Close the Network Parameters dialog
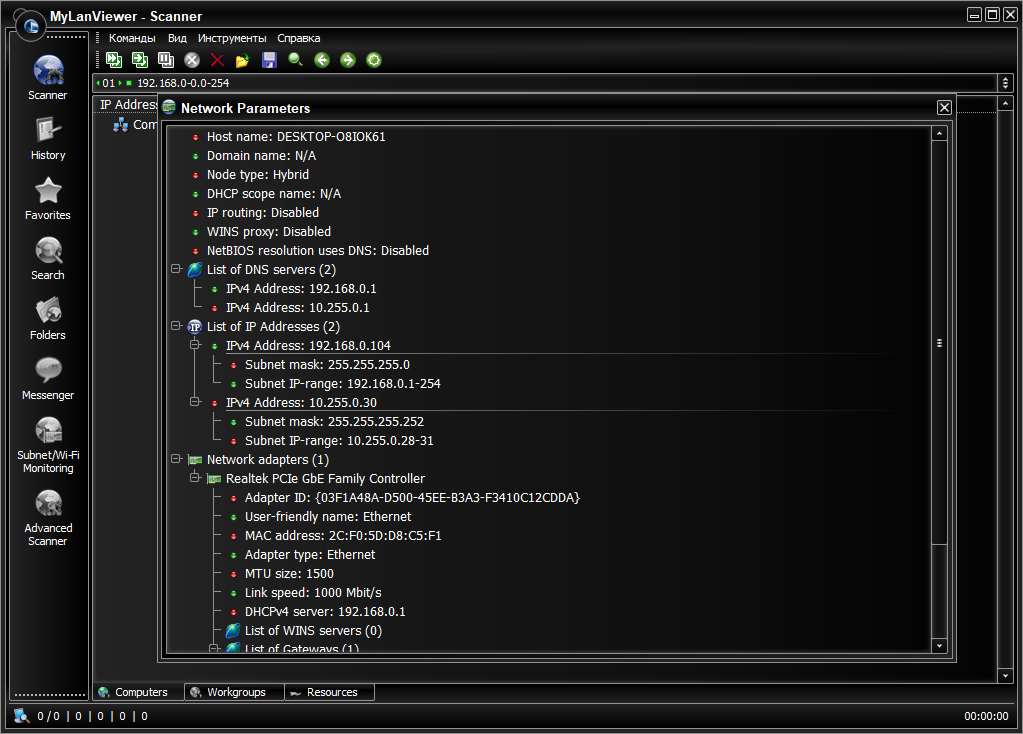The image size is (1023, 734). [x=943, y=108]
